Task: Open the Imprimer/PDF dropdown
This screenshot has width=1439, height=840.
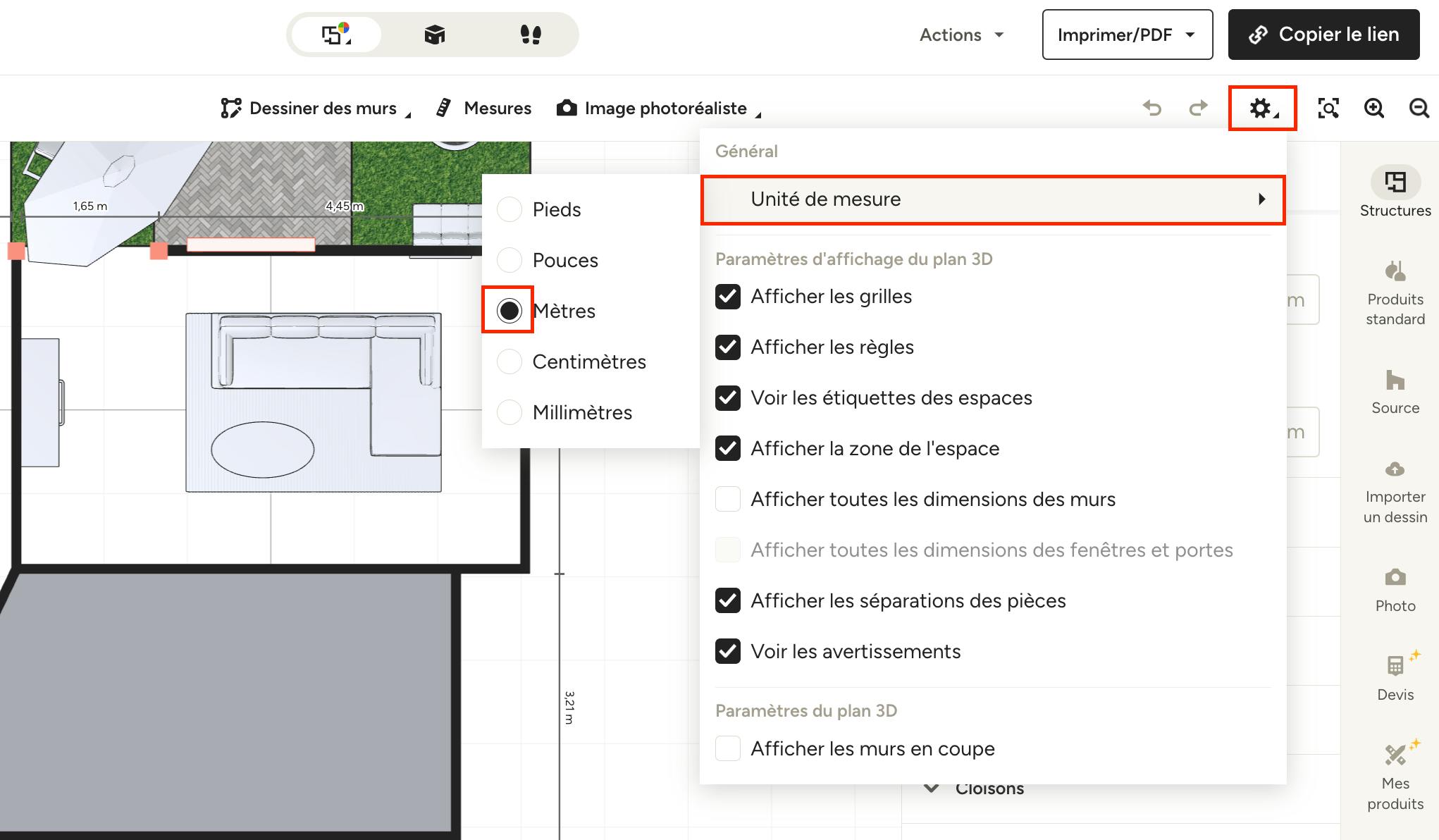Action: coord(1127,35)
